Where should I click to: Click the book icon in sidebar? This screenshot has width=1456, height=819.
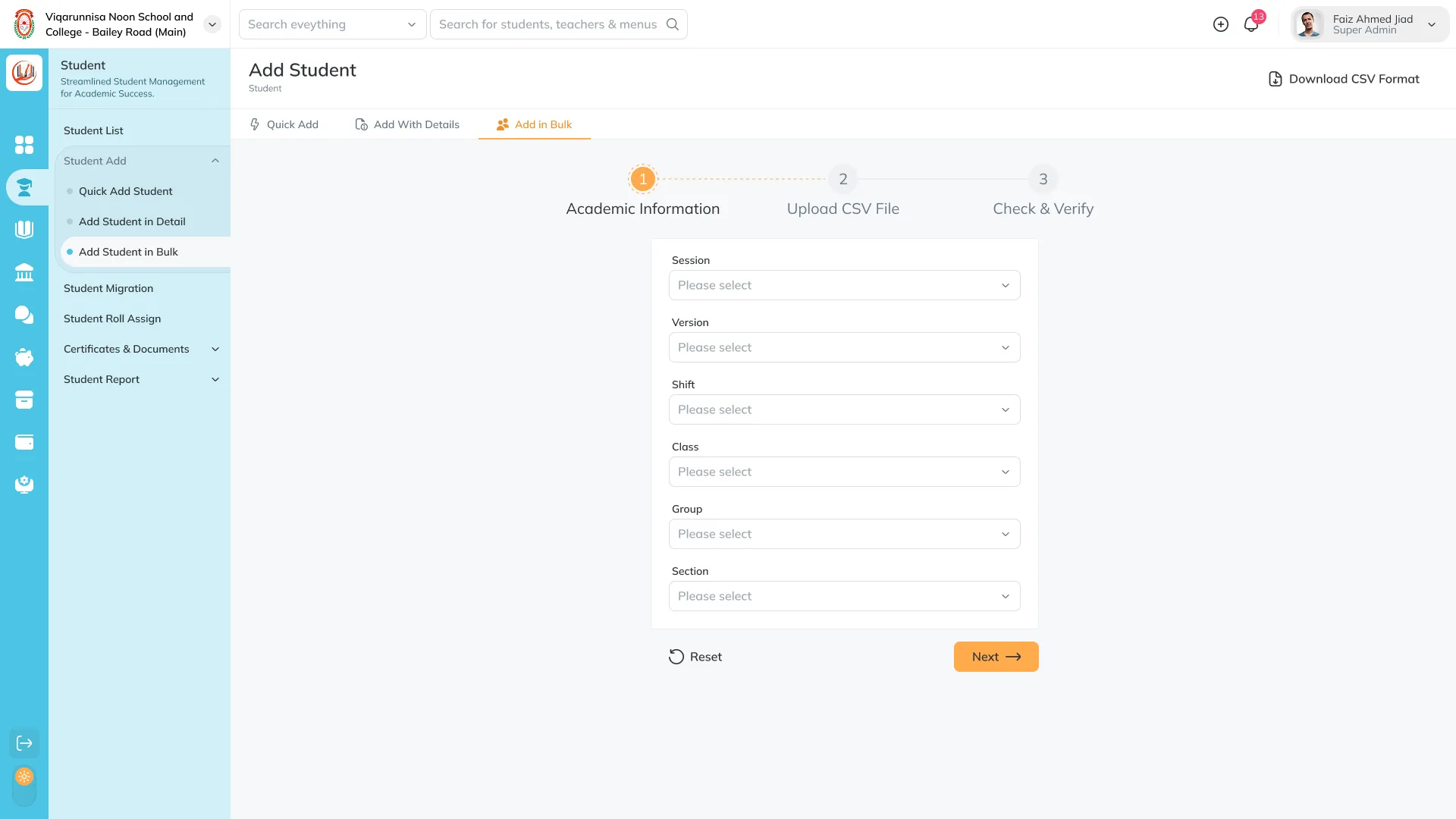coord(24,229)
